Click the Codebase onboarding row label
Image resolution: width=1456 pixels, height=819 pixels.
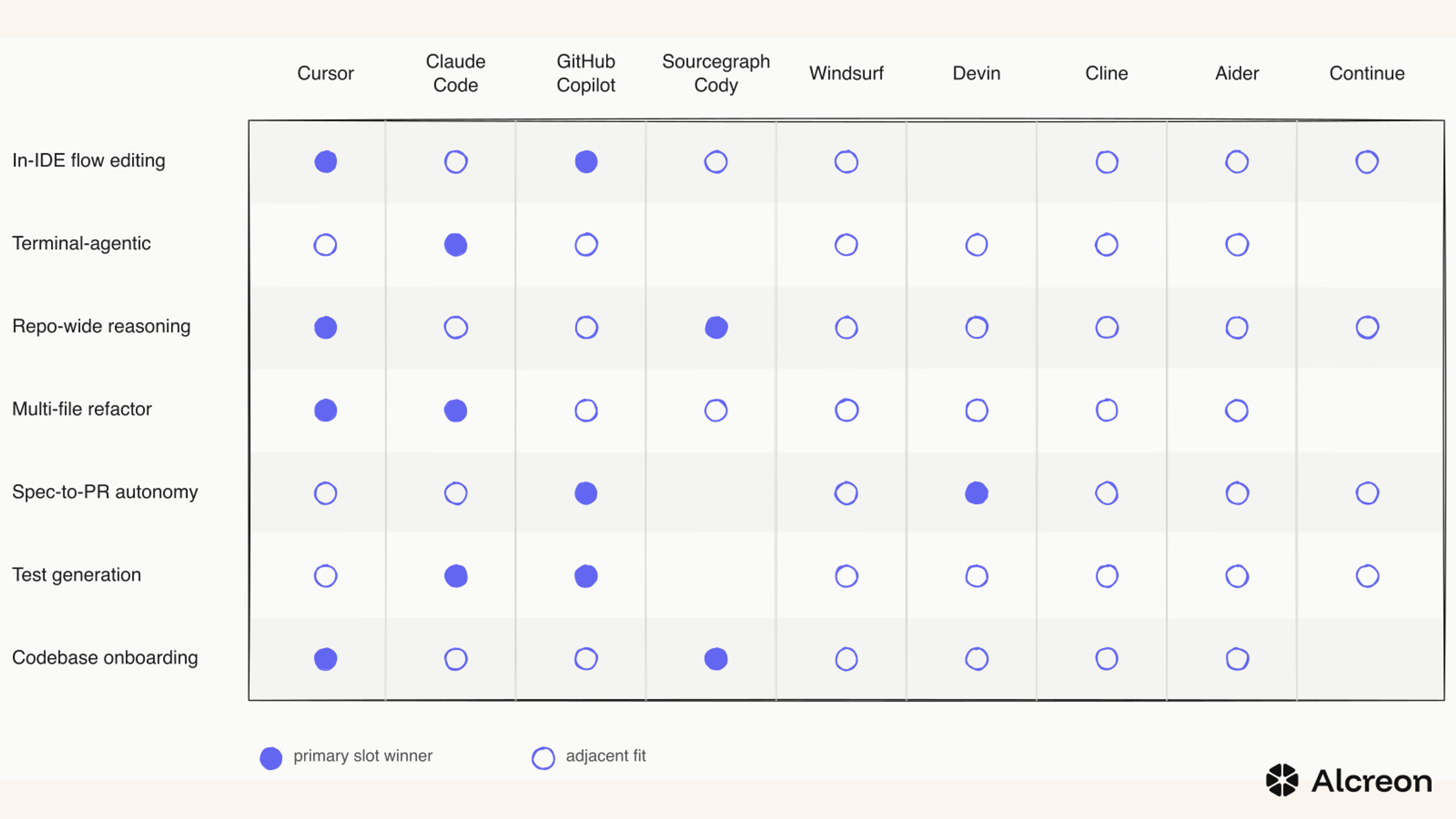click(x=105, y=657)
